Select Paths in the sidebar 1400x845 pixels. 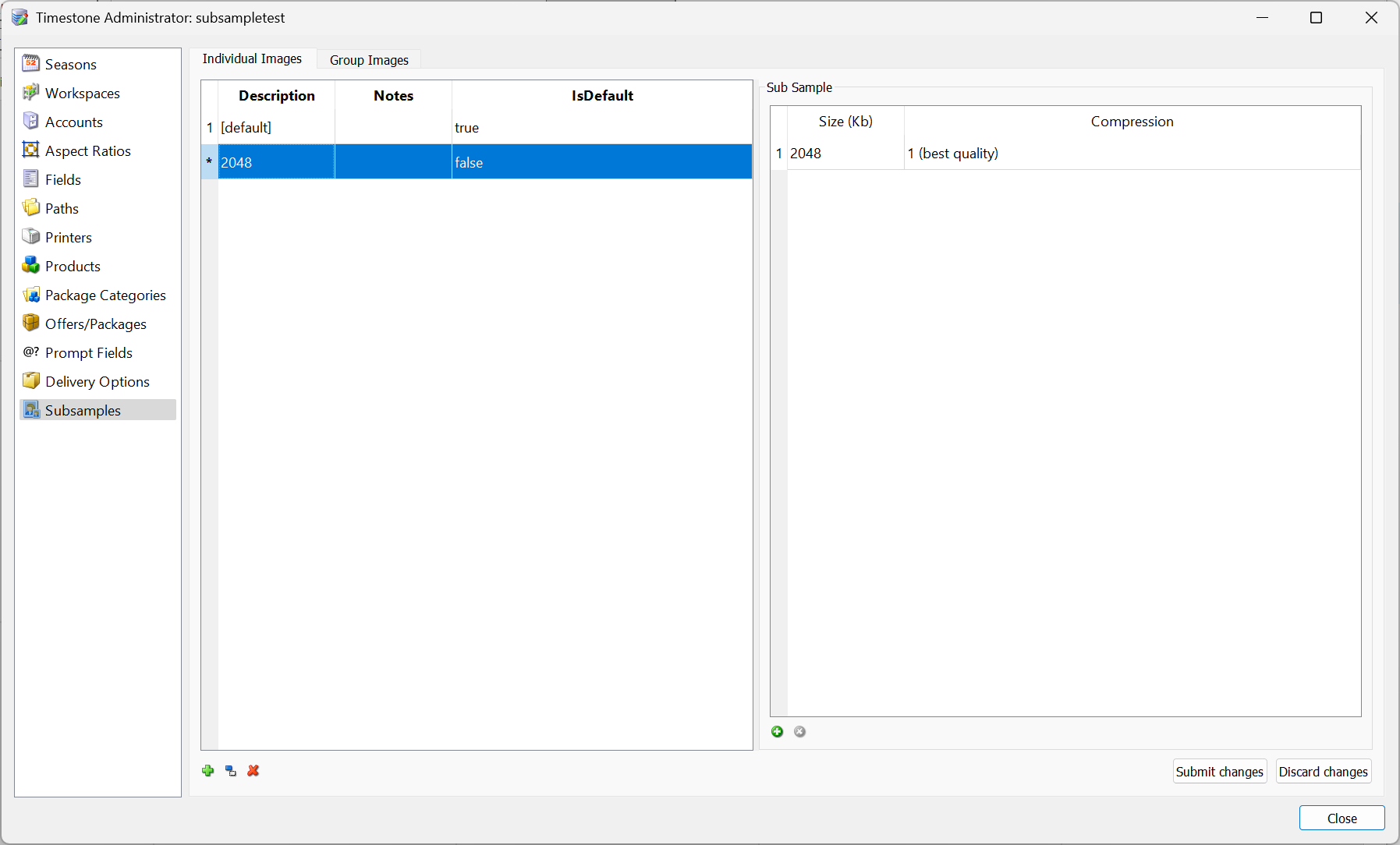pyautogui.click(x=97, y=208)
